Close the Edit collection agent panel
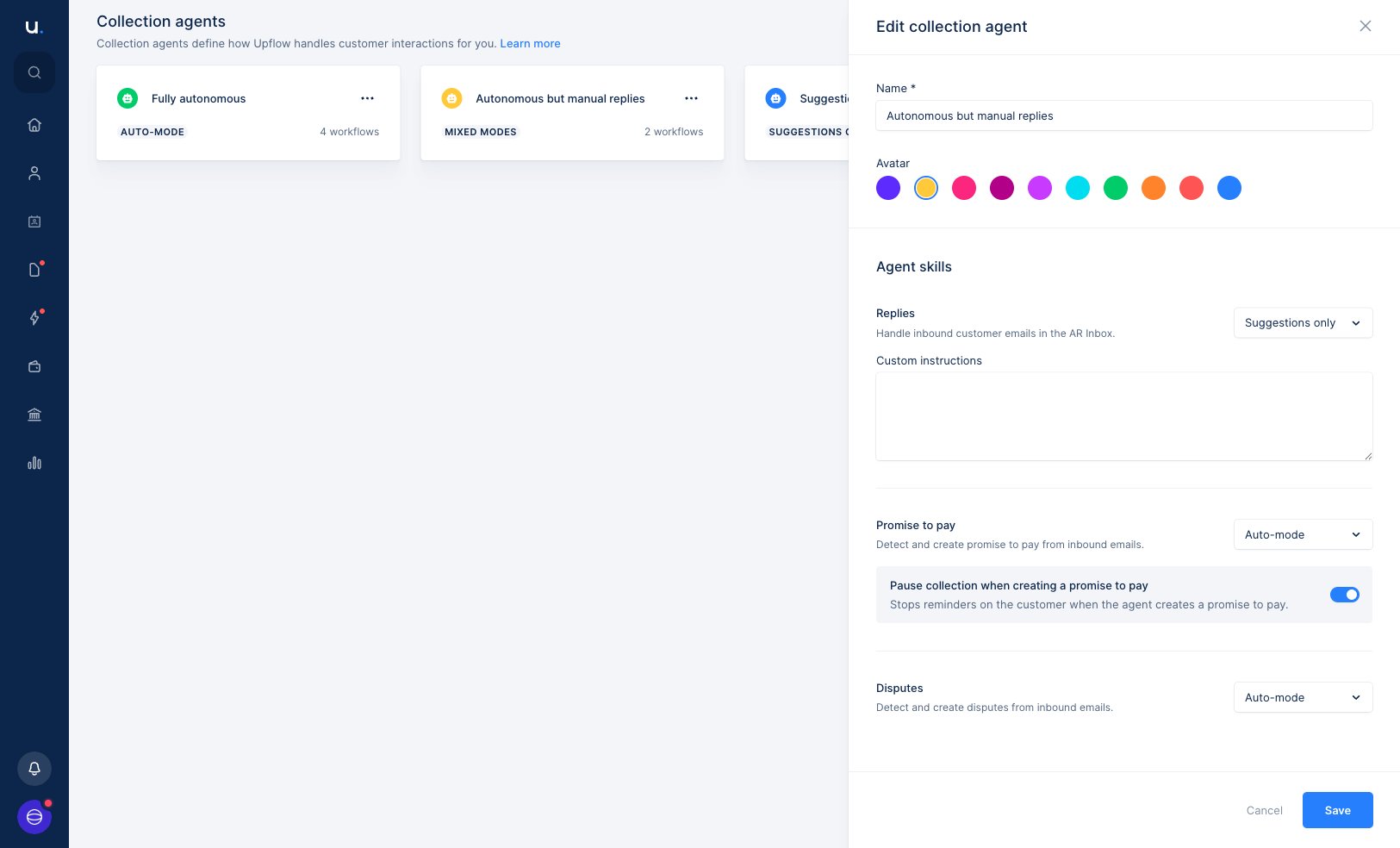1400x848 pixels. 1366,26
